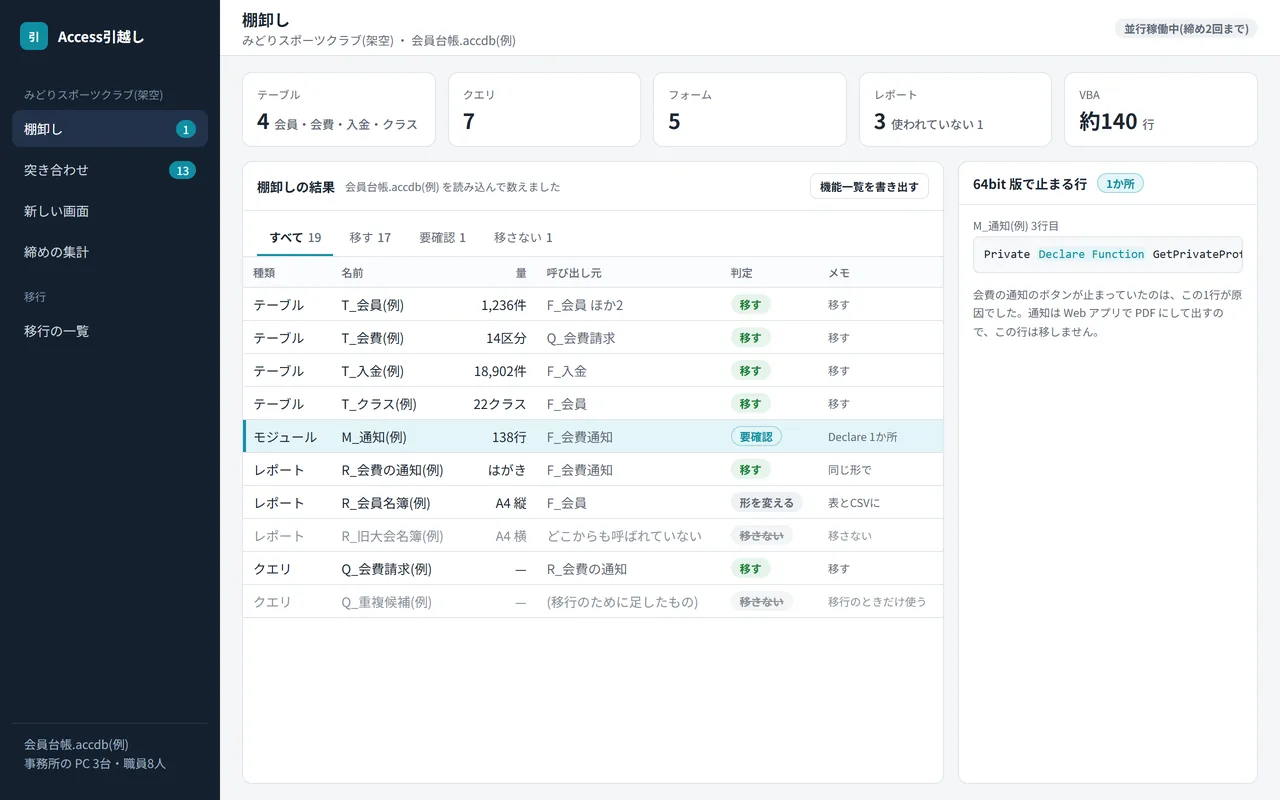Click 機能一覧を書き出す button
This screenshot has width=1280, height=800.
(869, 187)
